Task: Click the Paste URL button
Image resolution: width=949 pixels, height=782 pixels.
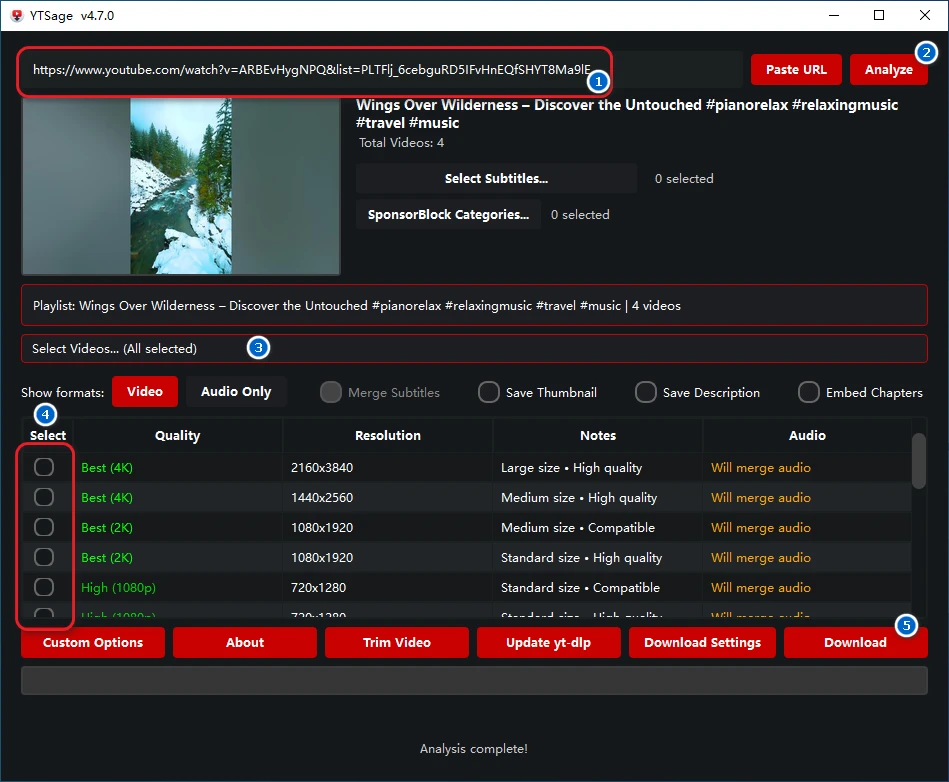Action: point(796,69)
